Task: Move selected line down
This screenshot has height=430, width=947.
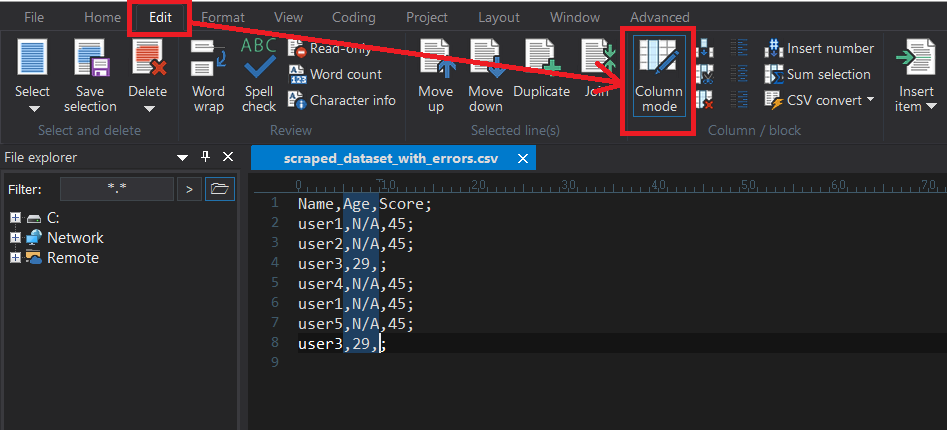Action: (x=486, y=75)
